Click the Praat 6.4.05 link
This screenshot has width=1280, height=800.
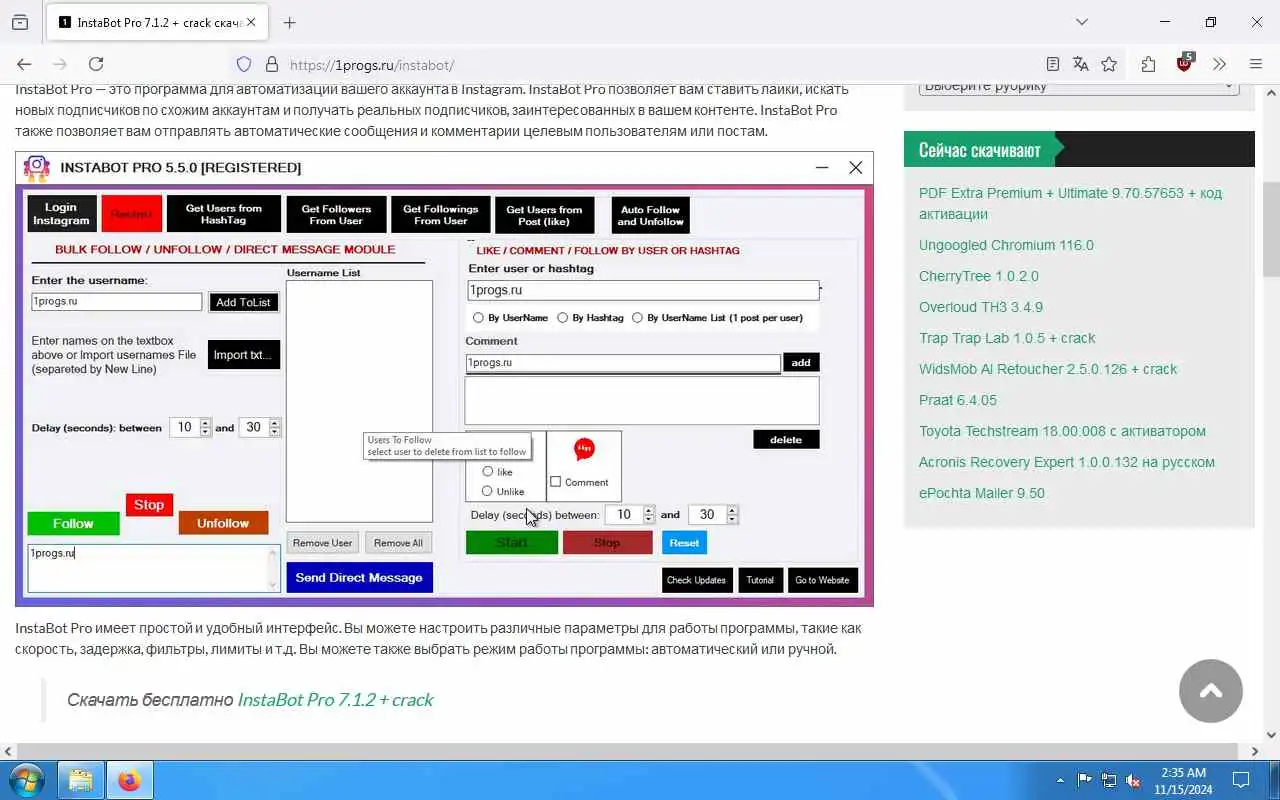(x=958, y=400)
